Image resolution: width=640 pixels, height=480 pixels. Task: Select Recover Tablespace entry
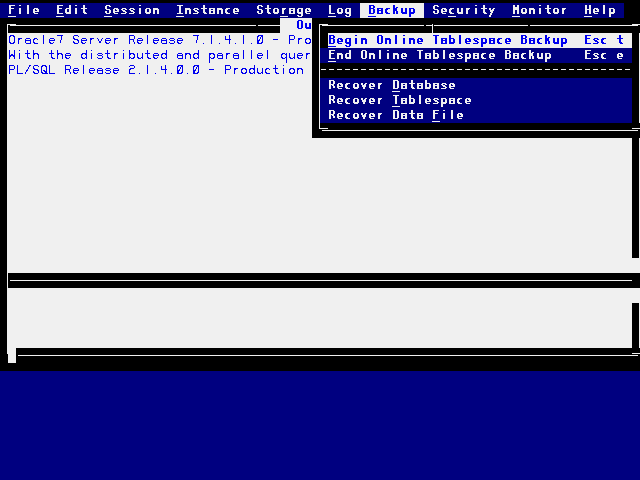click(x=400, y=100)
